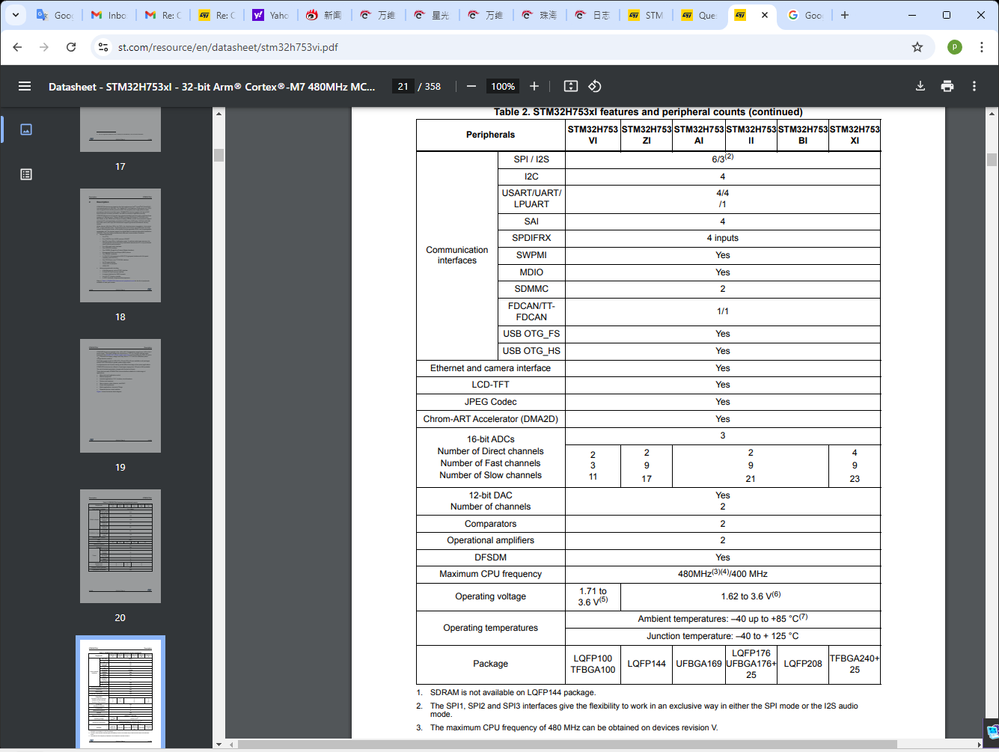The height and width of the screenshot is (752, 999).
Task: Go forward in browser history
Action: coord(44,47)
